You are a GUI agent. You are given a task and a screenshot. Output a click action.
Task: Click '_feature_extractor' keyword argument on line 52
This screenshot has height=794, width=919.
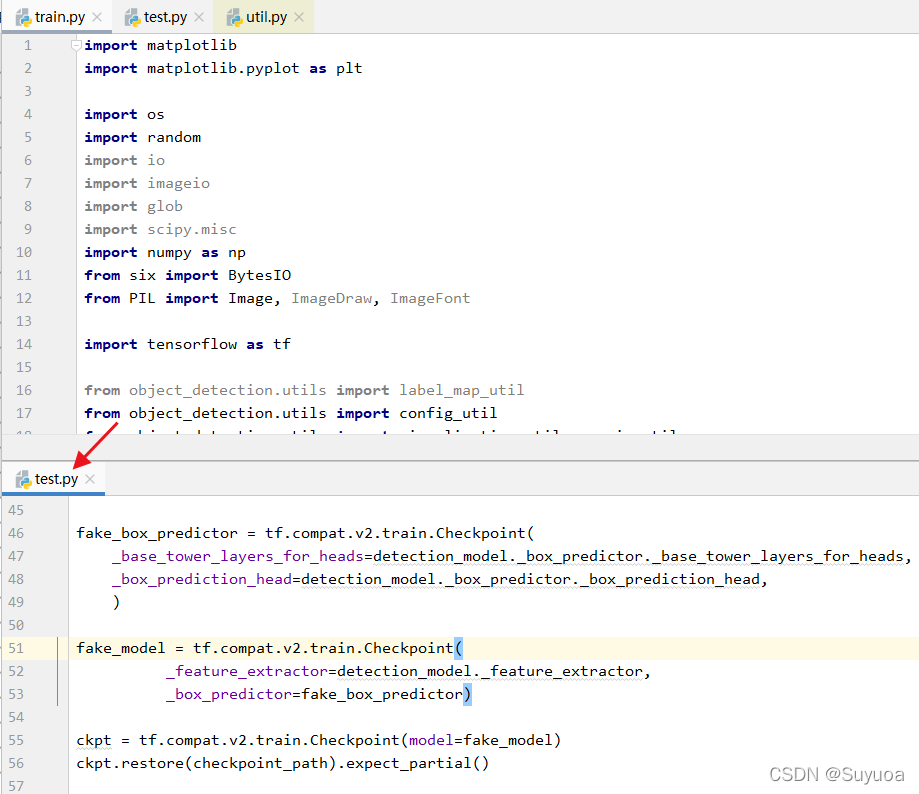[247, 671]
